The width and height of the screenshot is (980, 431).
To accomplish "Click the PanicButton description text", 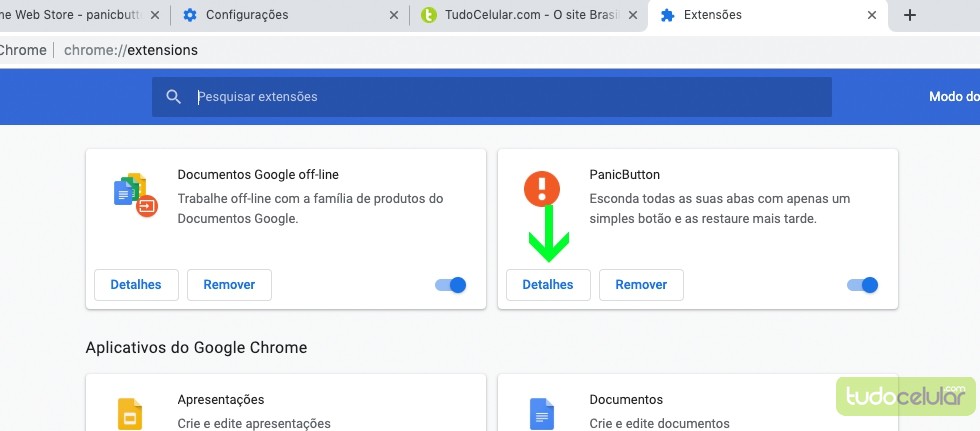I will tap(720, 209).
